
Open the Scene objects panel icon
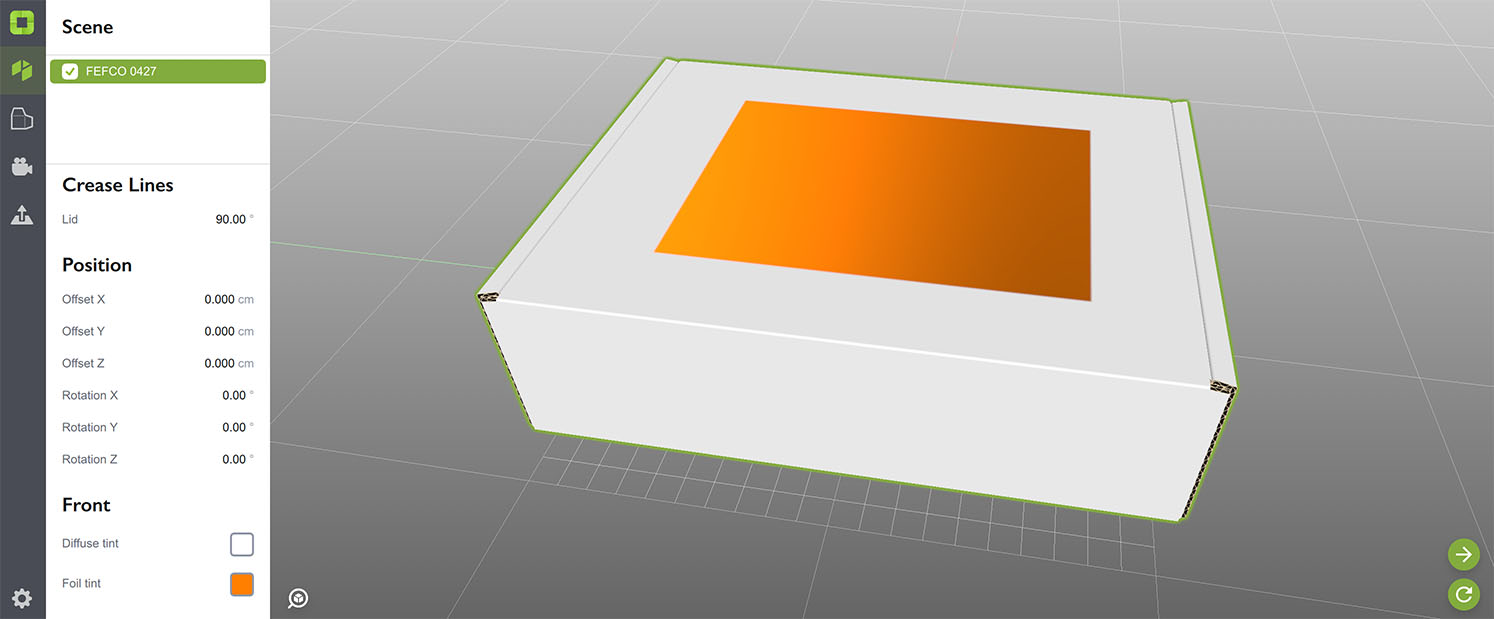click(22, 70)
